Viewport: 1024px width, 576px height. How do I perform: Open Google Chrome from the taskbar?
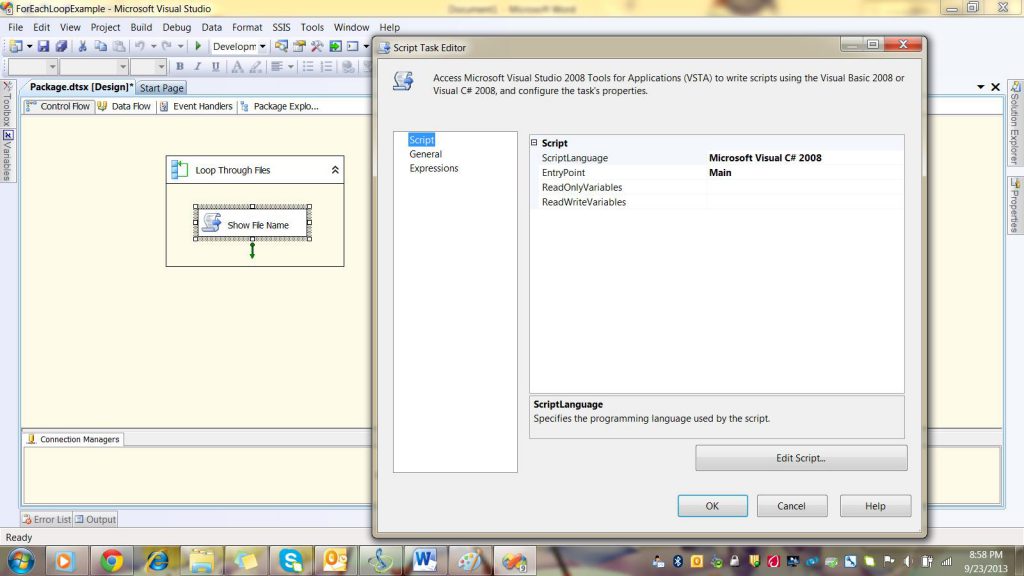click(112, 561)
